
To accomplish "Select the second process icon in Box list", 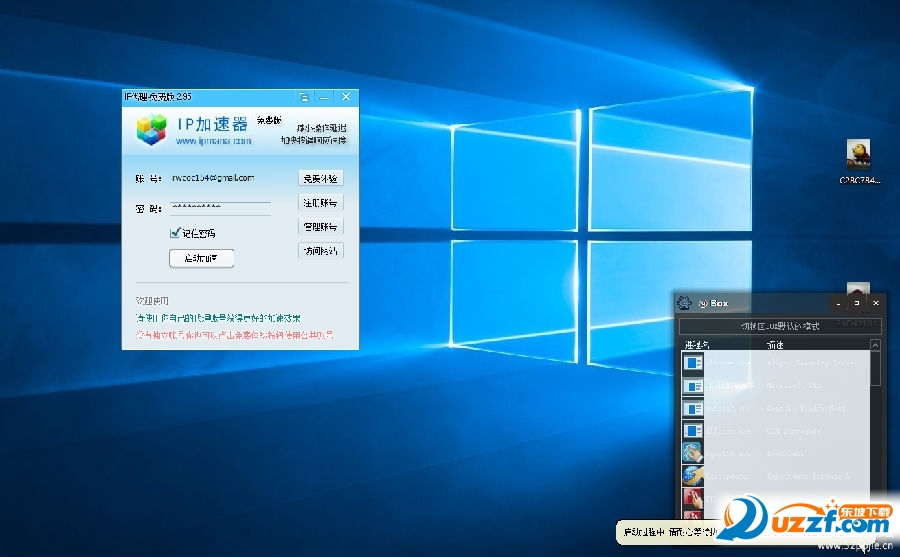I will click(x=693, y=385).
